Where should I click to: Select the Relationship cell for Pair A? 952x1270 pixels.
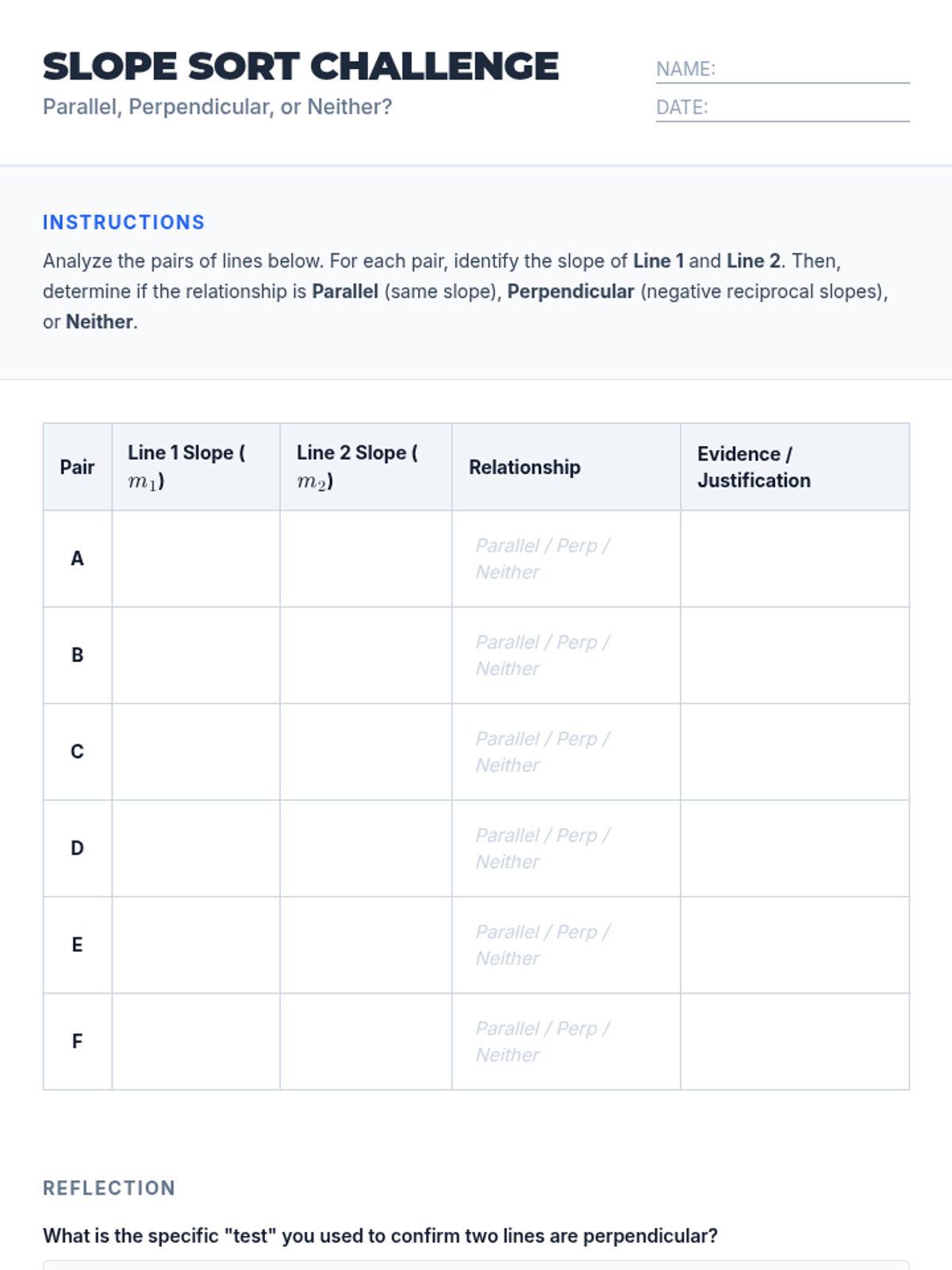pyautogui.click(x=566, y=559)
